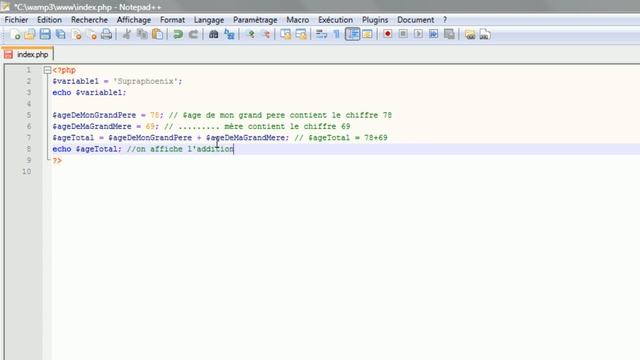Click Run macro multiple times icon
The image size is (640, 360).
pyautogui.click(x=433, y=34)
